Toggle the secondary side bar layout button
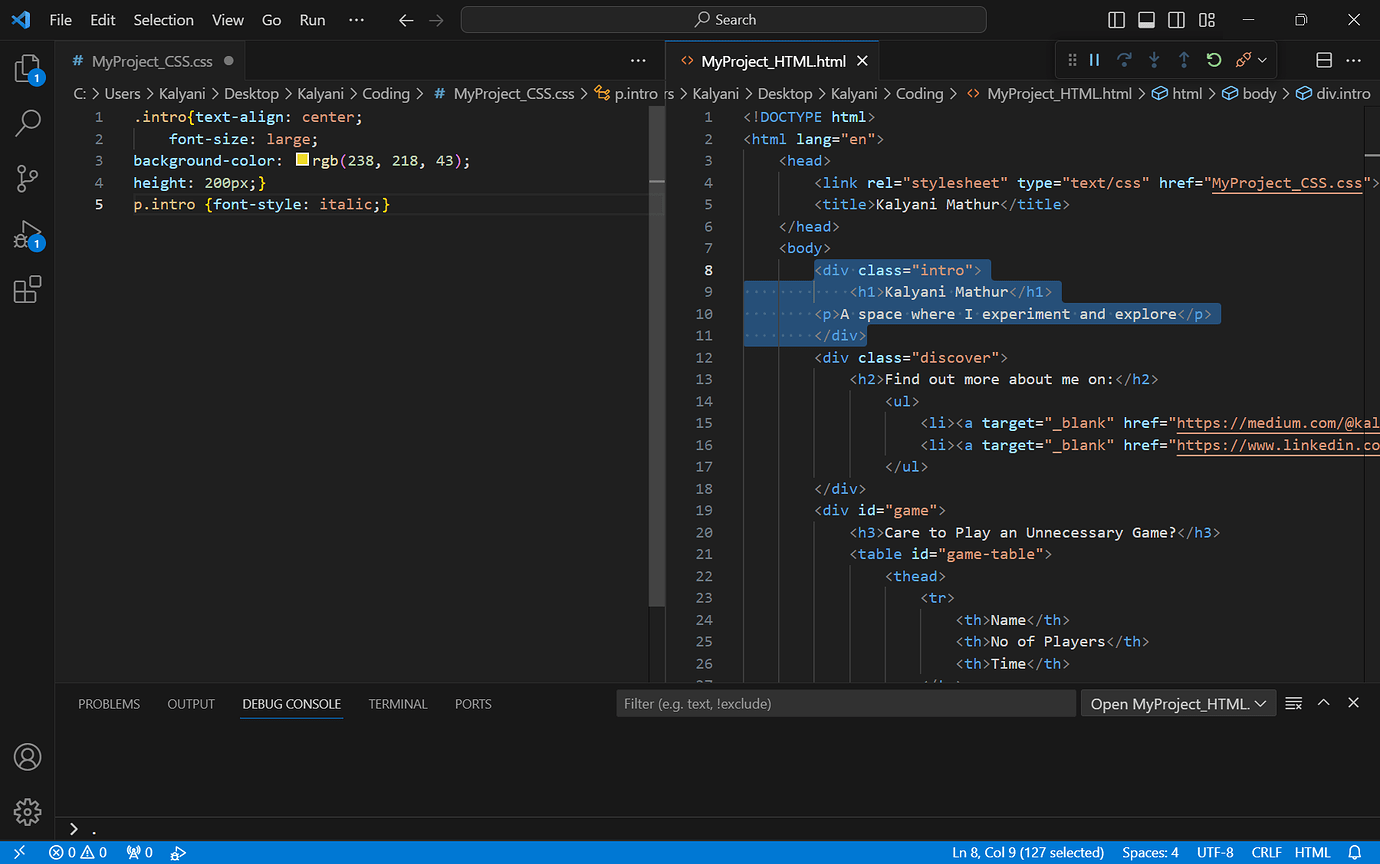 (1177, 20)
